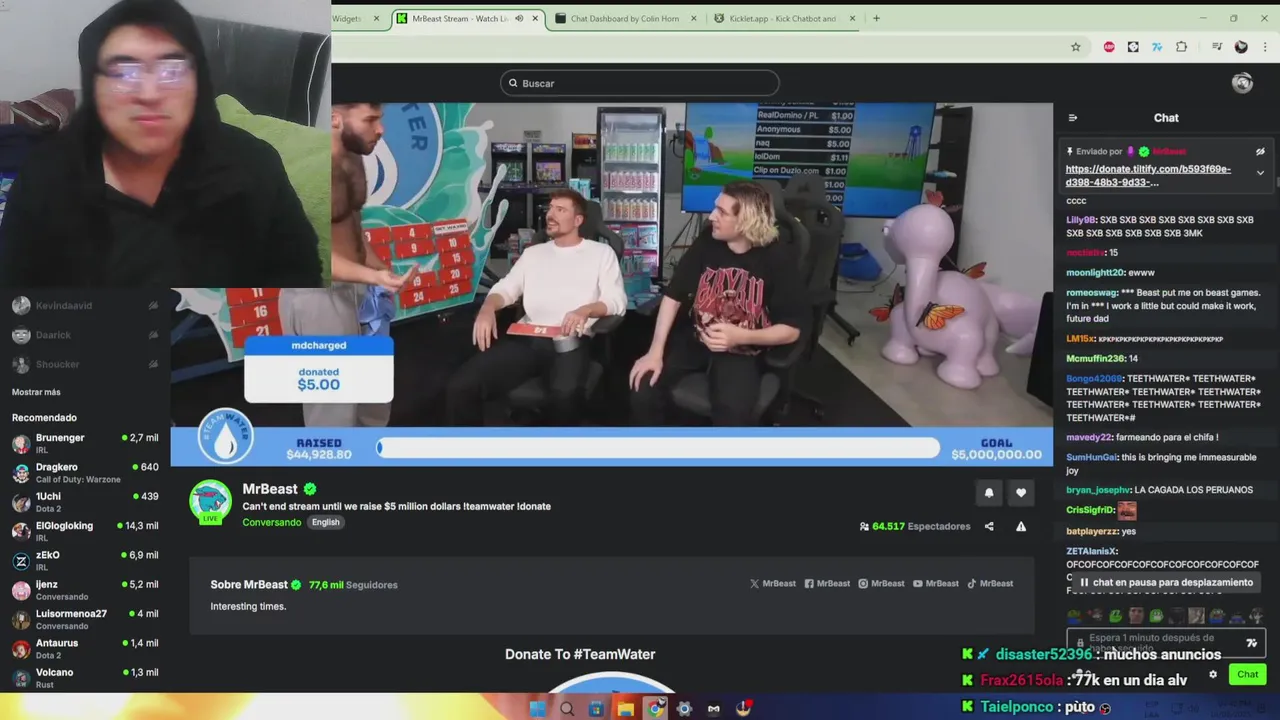Click the mdcharged donation alert card
Viewport: 1280px width, 720px height.
pos(318,369)
